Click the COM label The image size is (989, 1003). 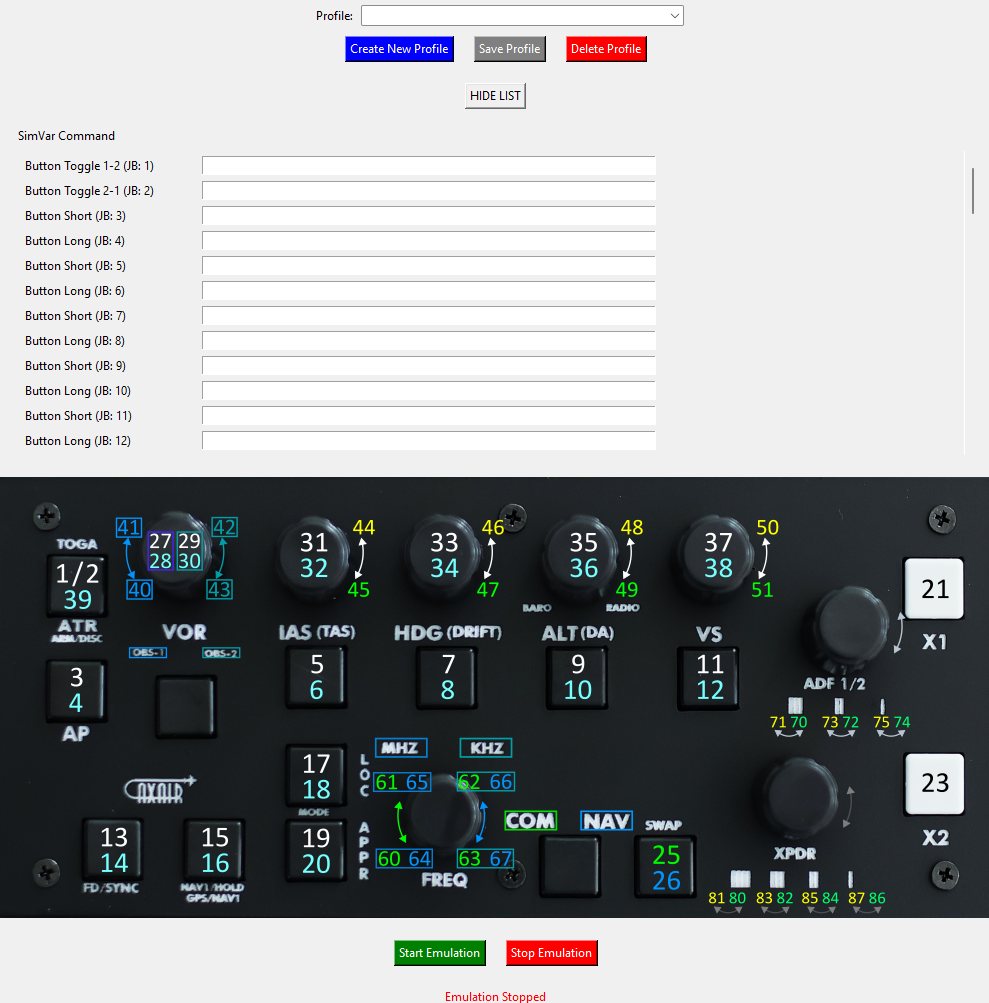pos(530,821)
